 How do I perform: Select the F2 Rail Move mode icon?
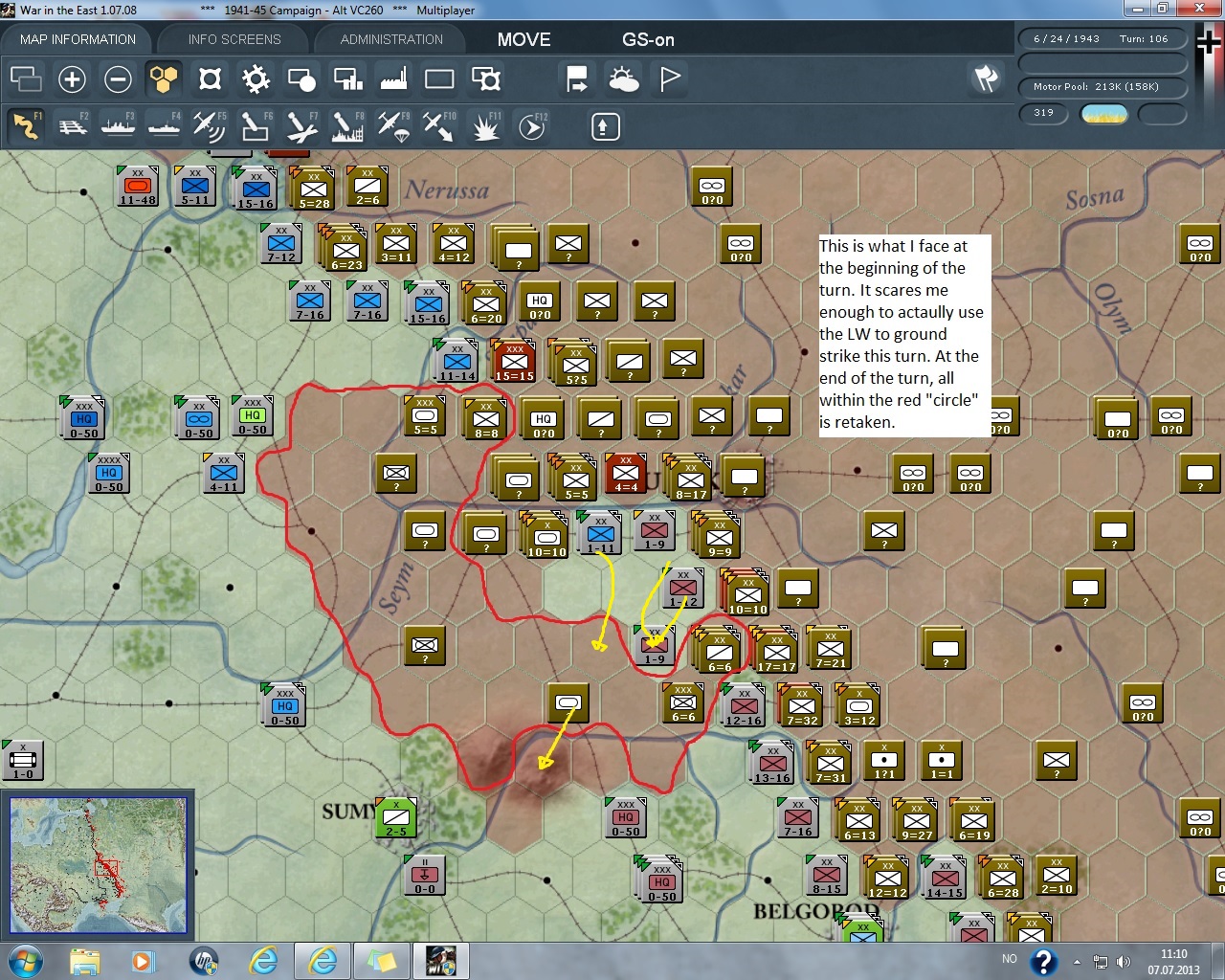point(72,126)
